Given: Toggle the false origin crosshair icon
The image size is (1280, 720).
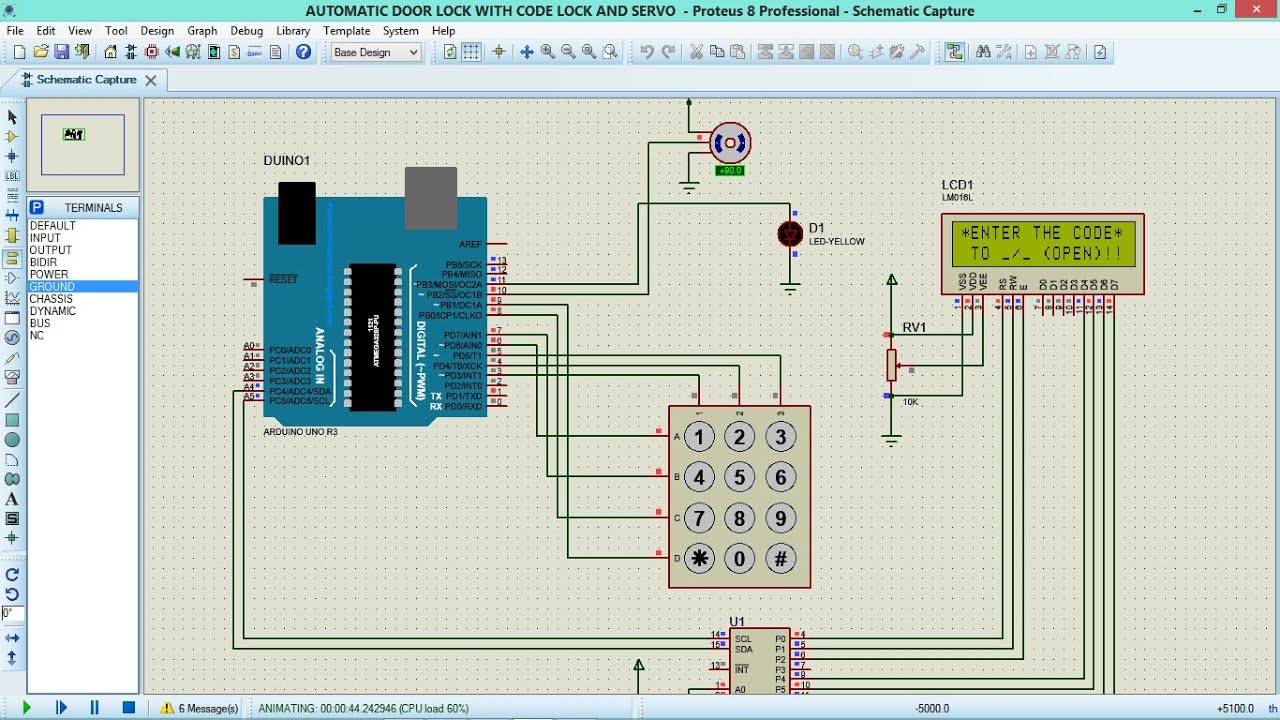Looking at the screenshot, I should pos(499,52).
